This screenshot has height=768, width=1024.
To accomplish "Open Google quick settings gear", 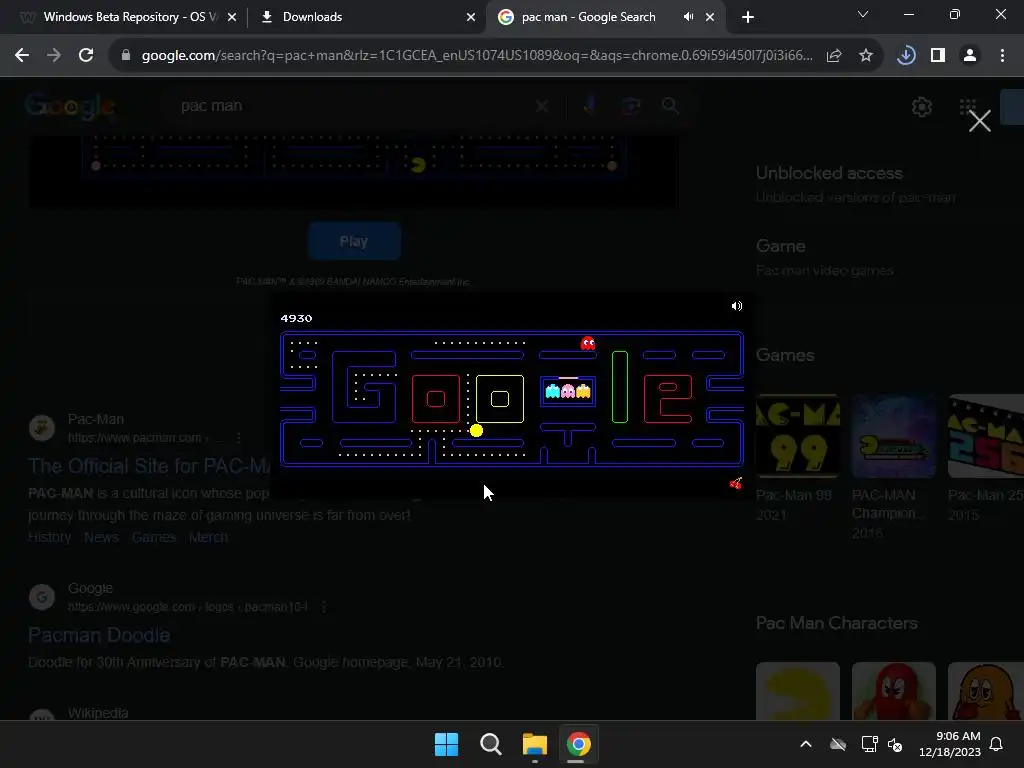I will pos(921,107).
